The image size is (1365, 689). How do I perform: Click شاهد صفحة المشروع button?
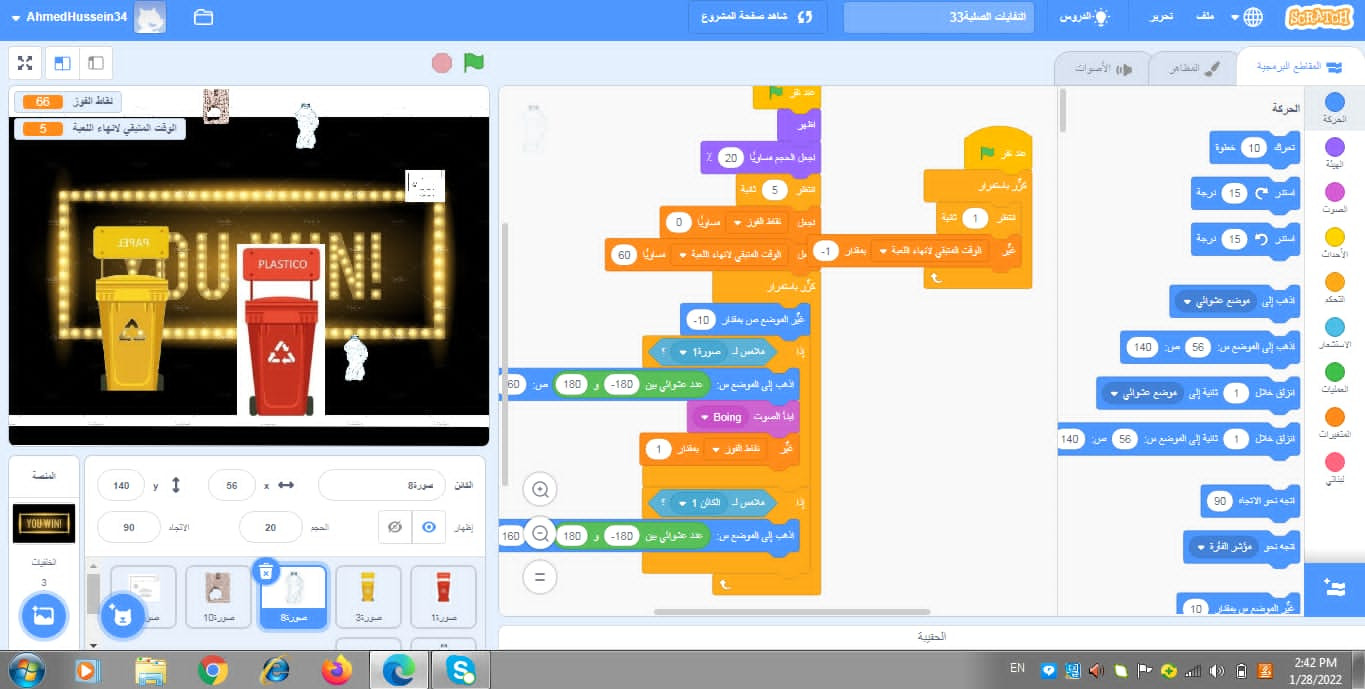(x=758, y=17)
